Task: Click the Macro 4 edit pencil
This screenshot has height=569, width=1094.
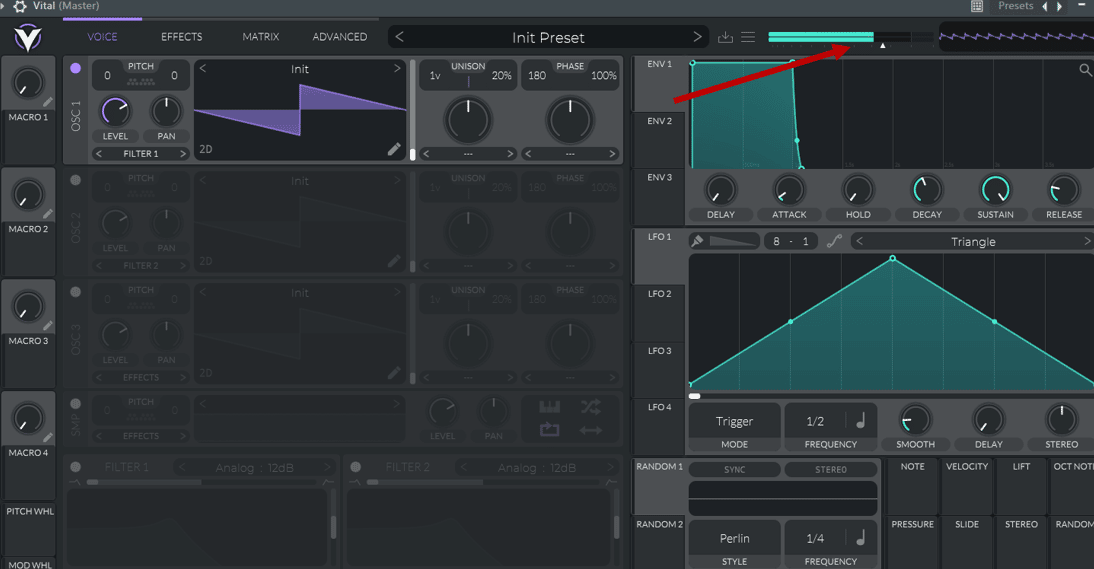Action: 47,437
